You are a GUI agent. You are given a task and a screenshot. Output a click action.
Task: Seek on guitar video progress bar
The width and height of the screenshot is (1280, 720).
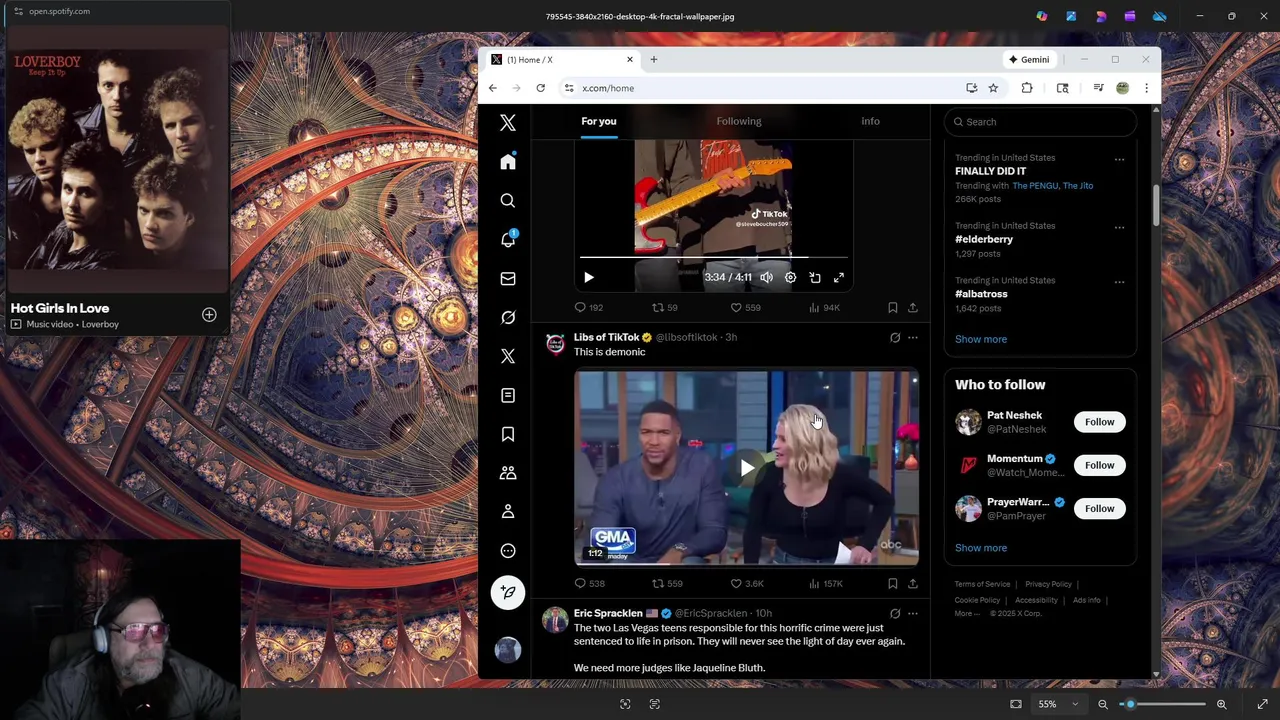715,258
